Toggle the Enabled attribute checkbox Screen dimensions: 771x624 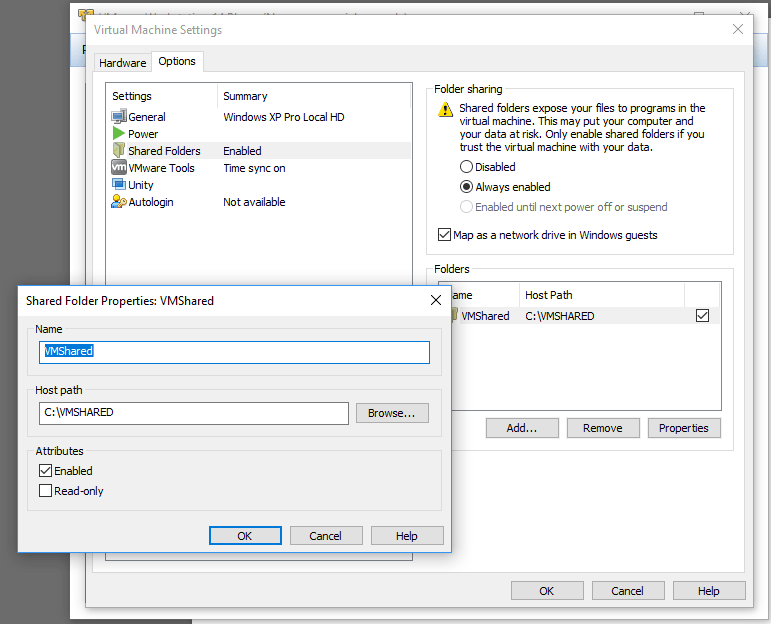pos(45,471)
